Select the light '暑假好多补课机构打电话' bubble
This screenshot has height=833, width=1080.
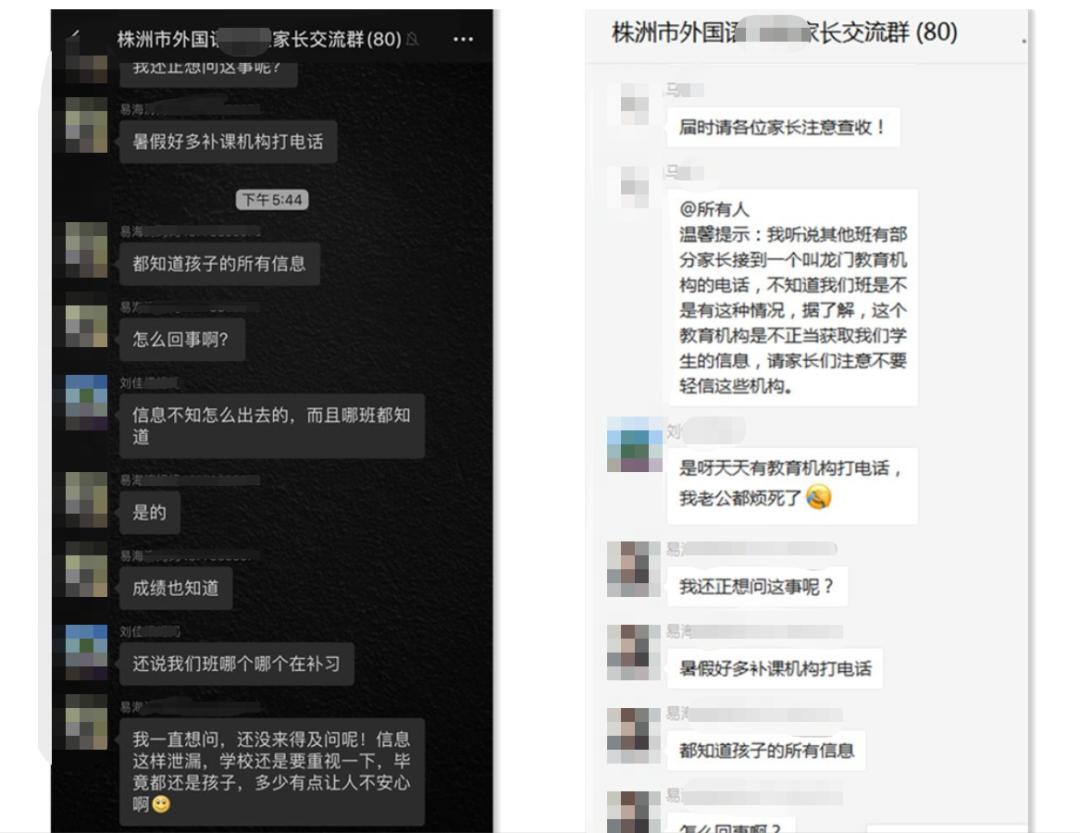[x=775, y=668]
